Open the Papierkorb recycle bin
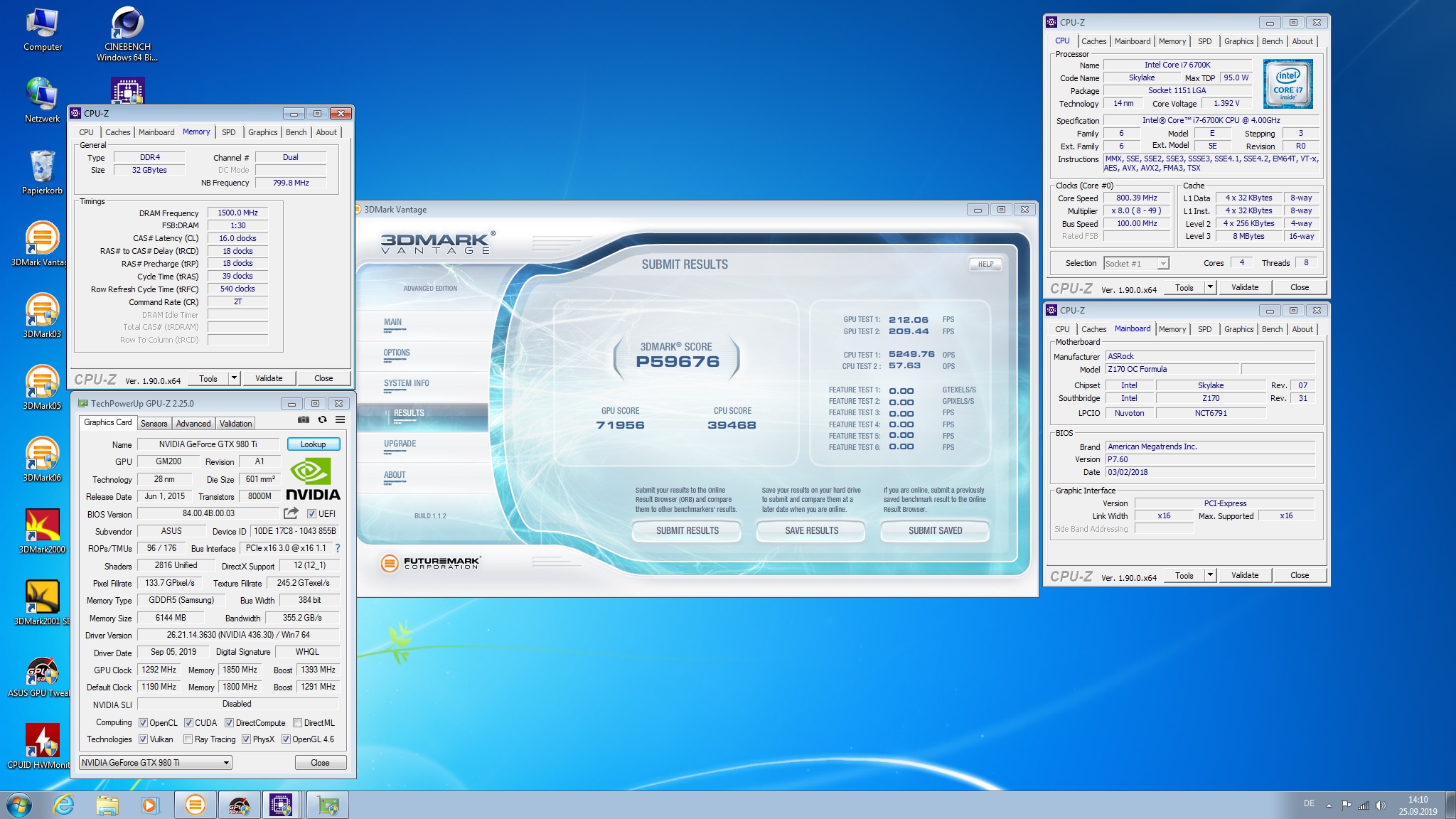Screen dimensions: 1456x819 click(43, 172)
